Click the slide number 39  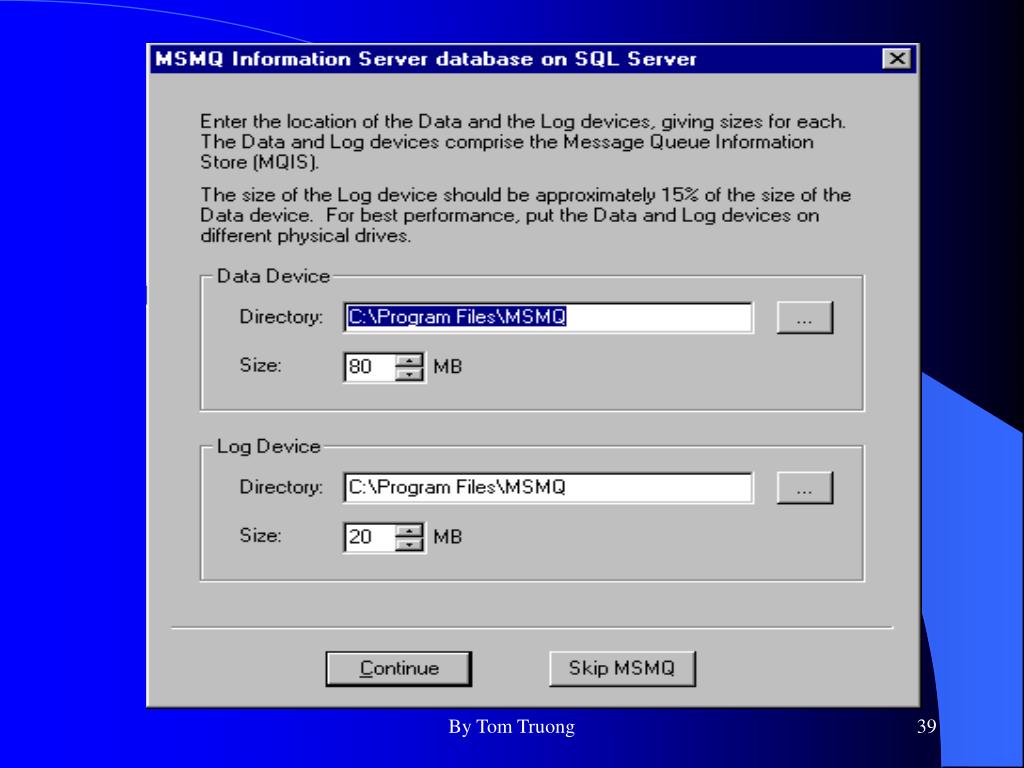click(x=926, y=727)
